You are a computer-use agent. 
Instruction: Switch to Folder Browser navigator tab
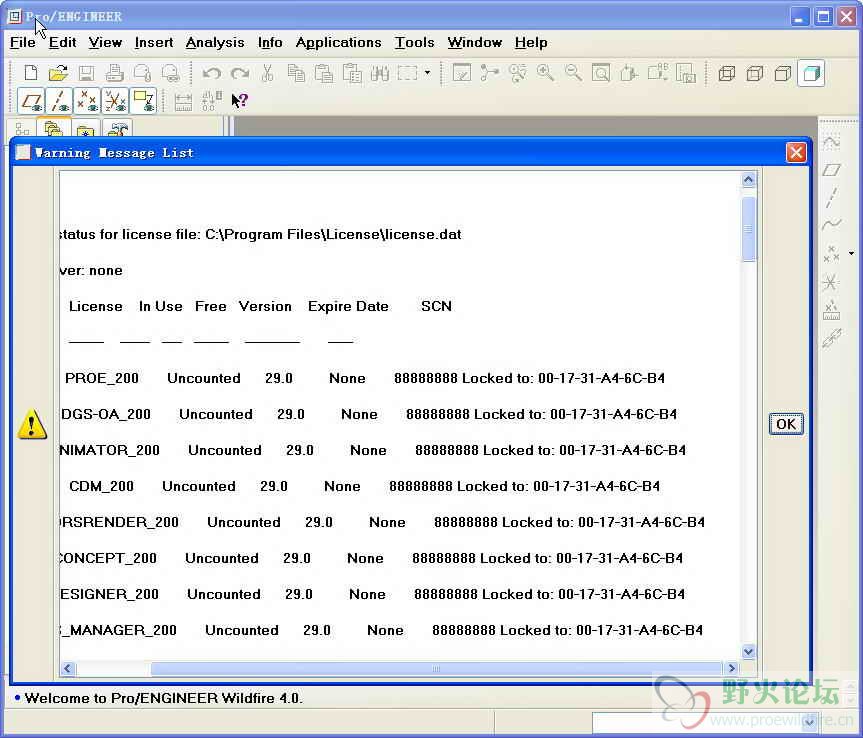click(x=53, y=129)
